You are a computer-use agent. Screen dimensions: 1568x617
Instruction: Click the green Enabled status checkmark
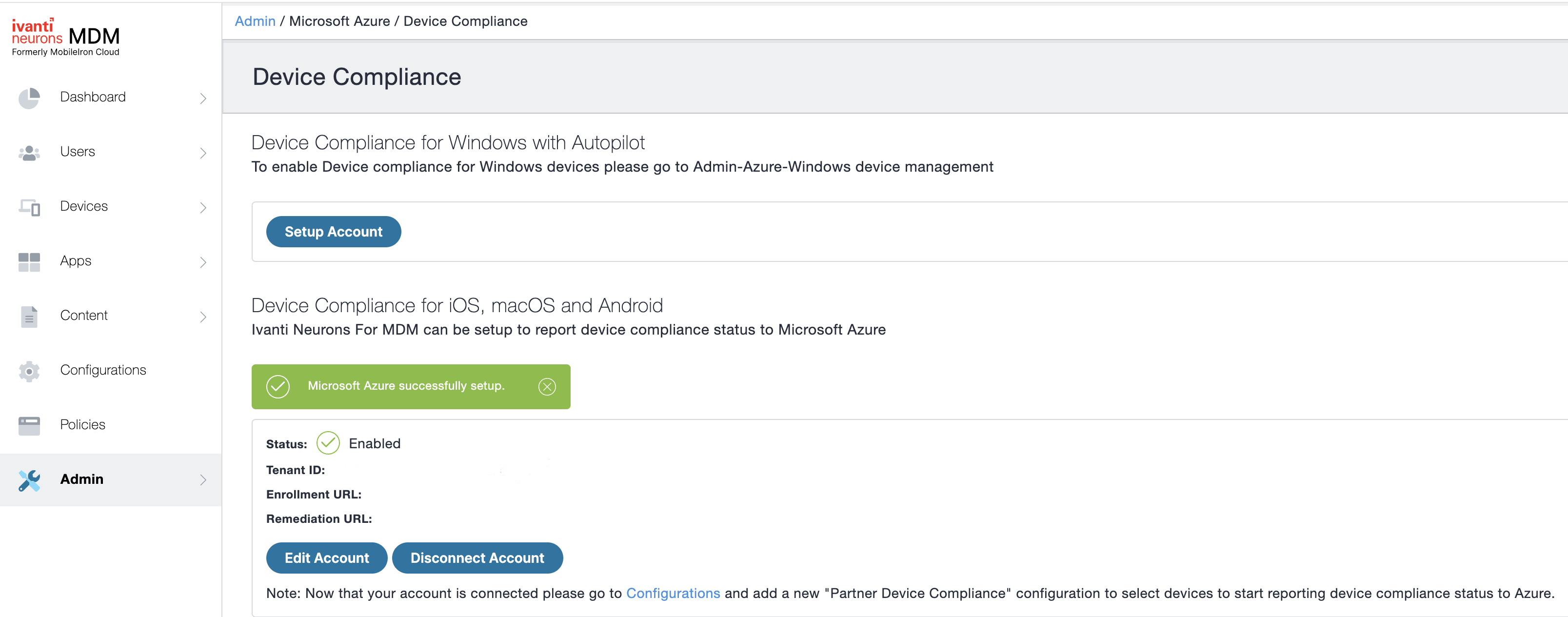[327, 443]
